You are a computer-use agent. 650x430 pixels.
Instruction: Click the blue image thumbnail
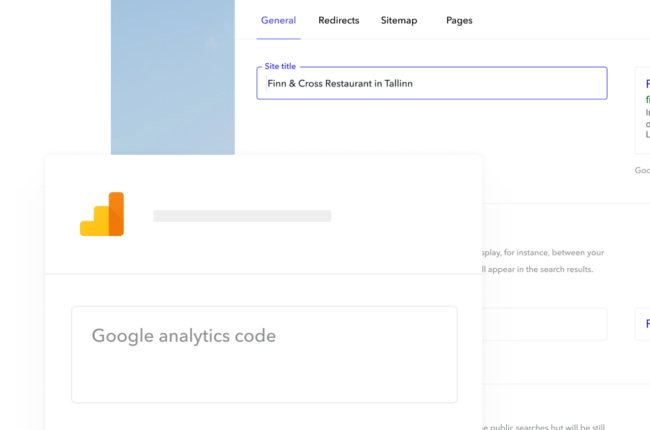[173, 77]
